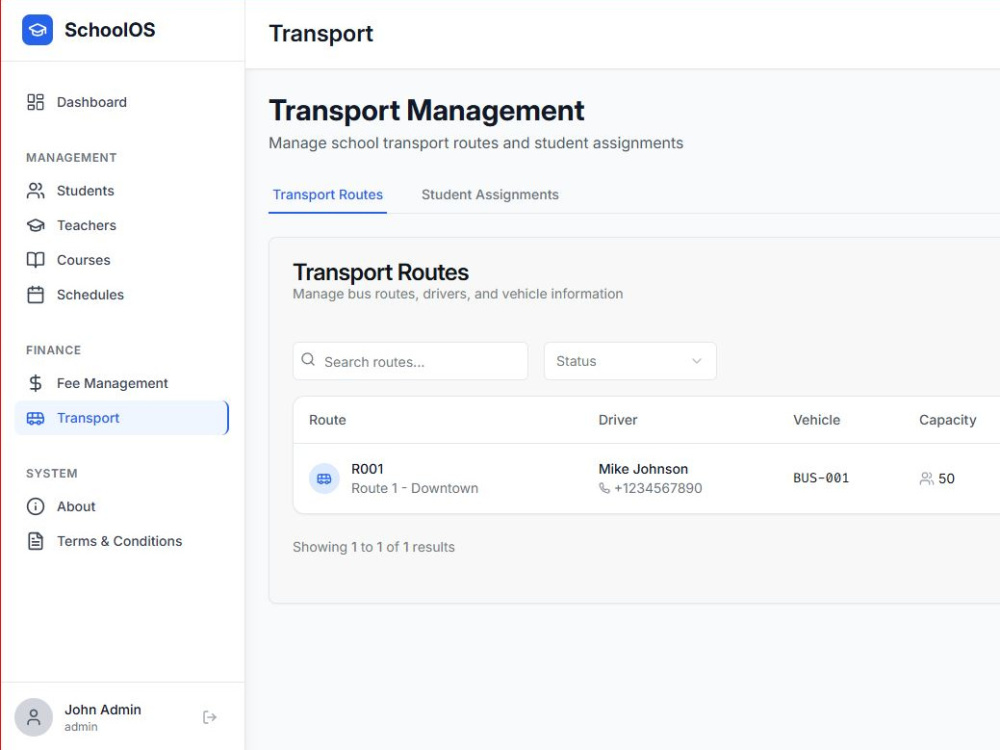Image resolution: width=1000 pixels, height=750 pixels.
Task: Click the Schedules calendar icon
Action: coord(36,295)
